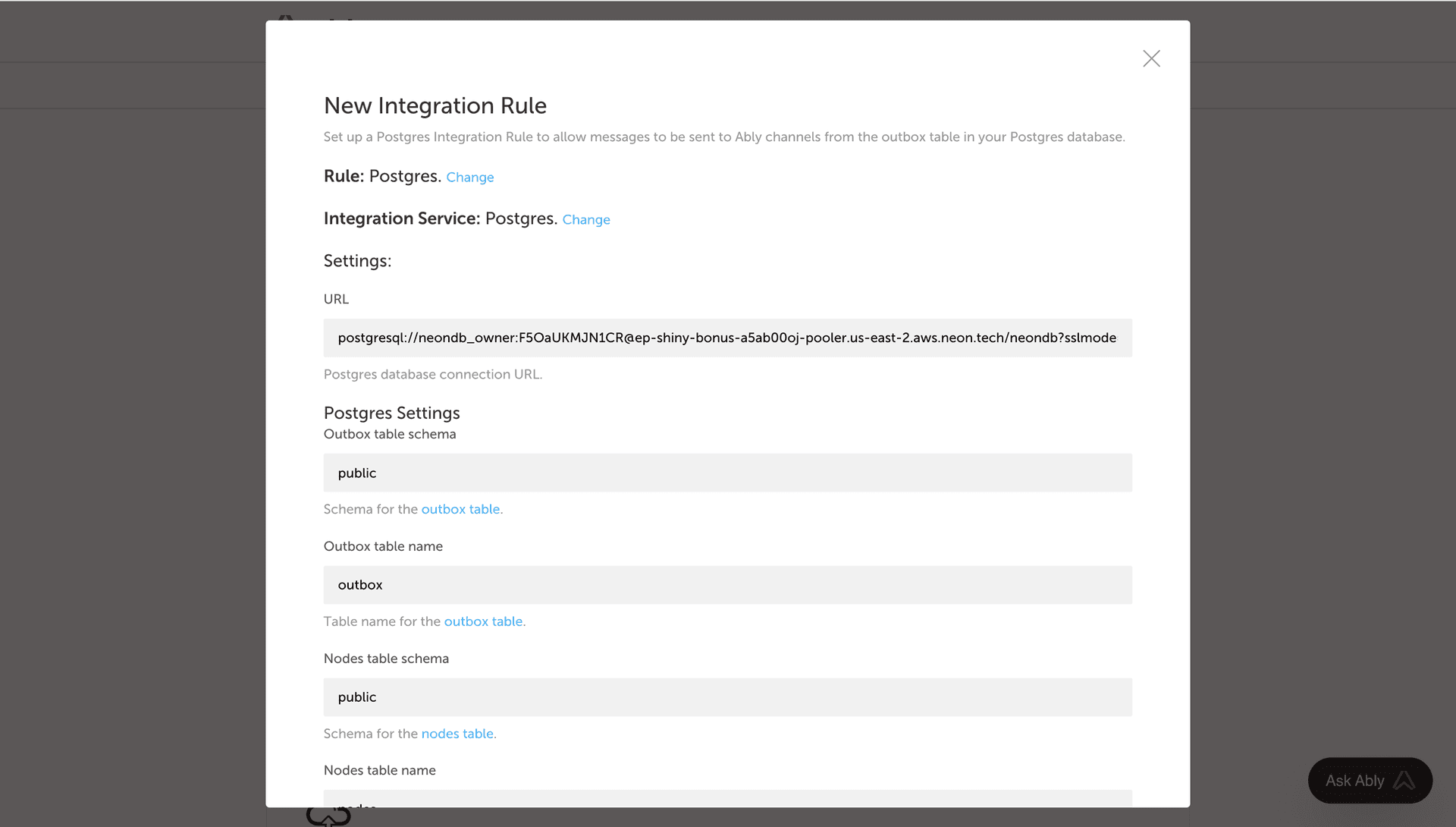Focus the Postgres connection URL field

pos(727,338)
